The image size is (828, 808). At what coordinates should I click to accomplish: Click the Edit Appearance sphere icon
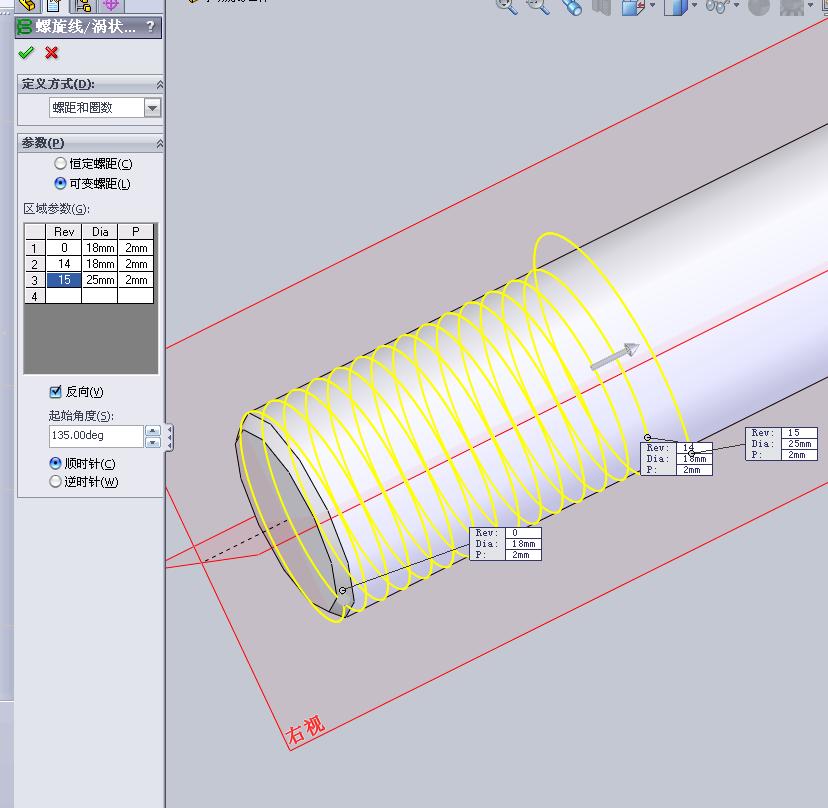click(x=759, y=6)
